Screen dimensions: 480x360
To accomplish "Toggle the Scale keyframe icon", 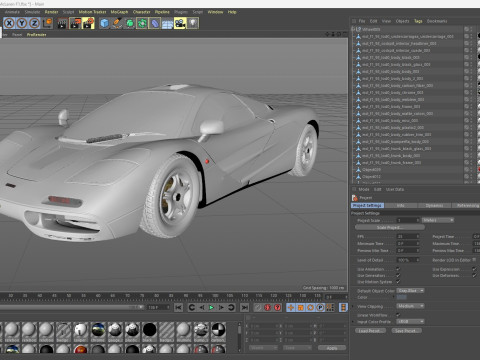I will [x=300, y=307].
